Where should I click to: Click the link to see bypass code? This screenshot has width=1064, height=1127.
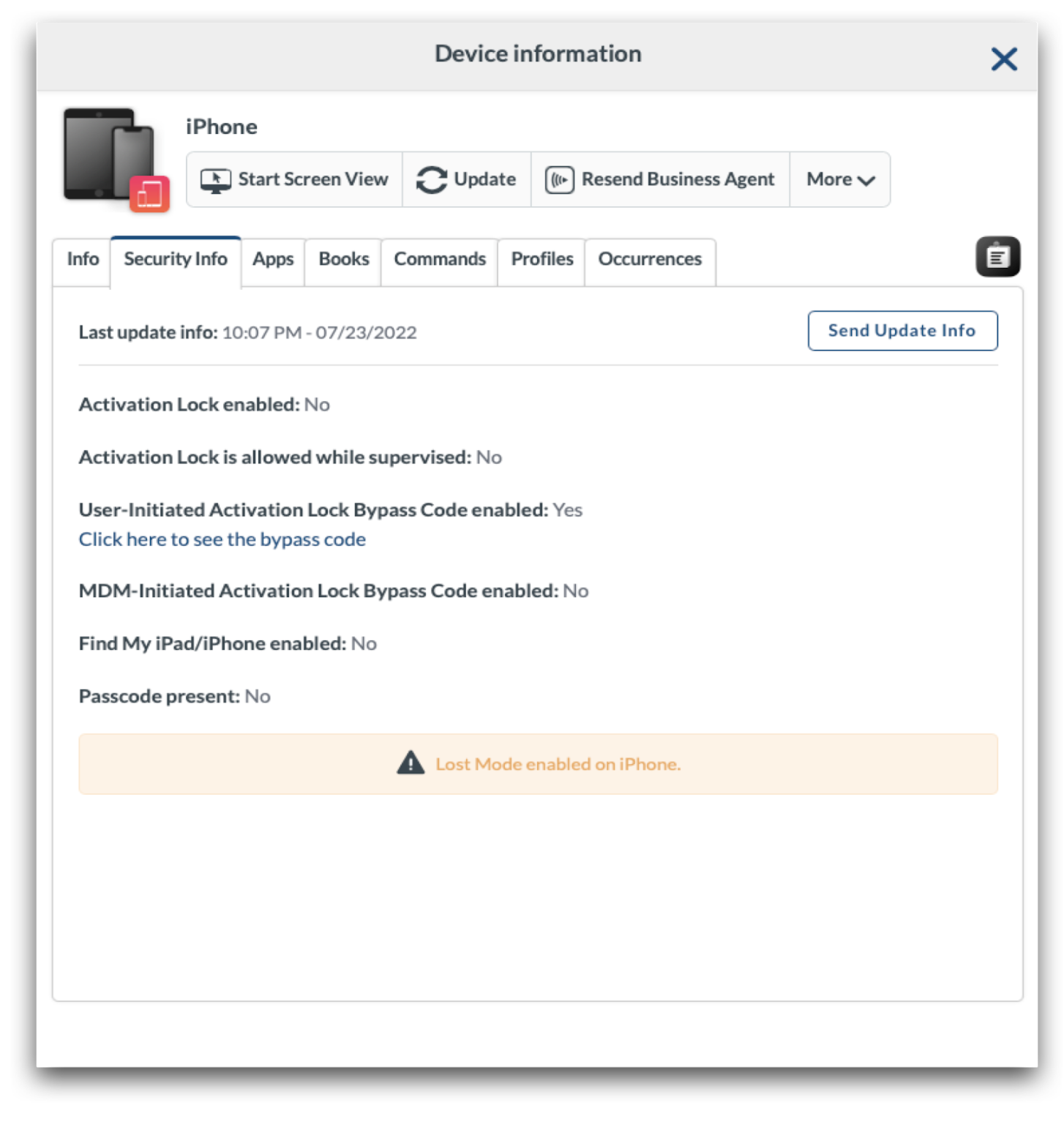[x=222, y=539]
